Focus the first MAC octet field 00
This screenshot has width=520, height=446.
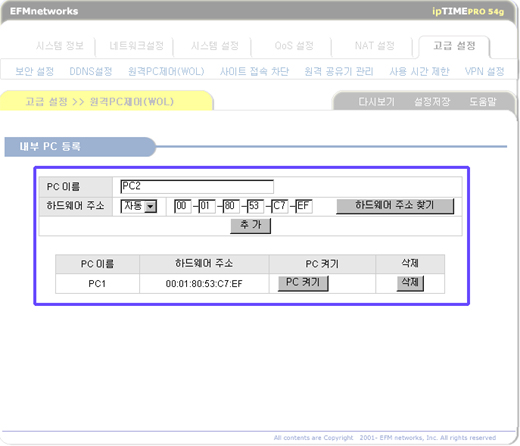[x=183, y=206]
